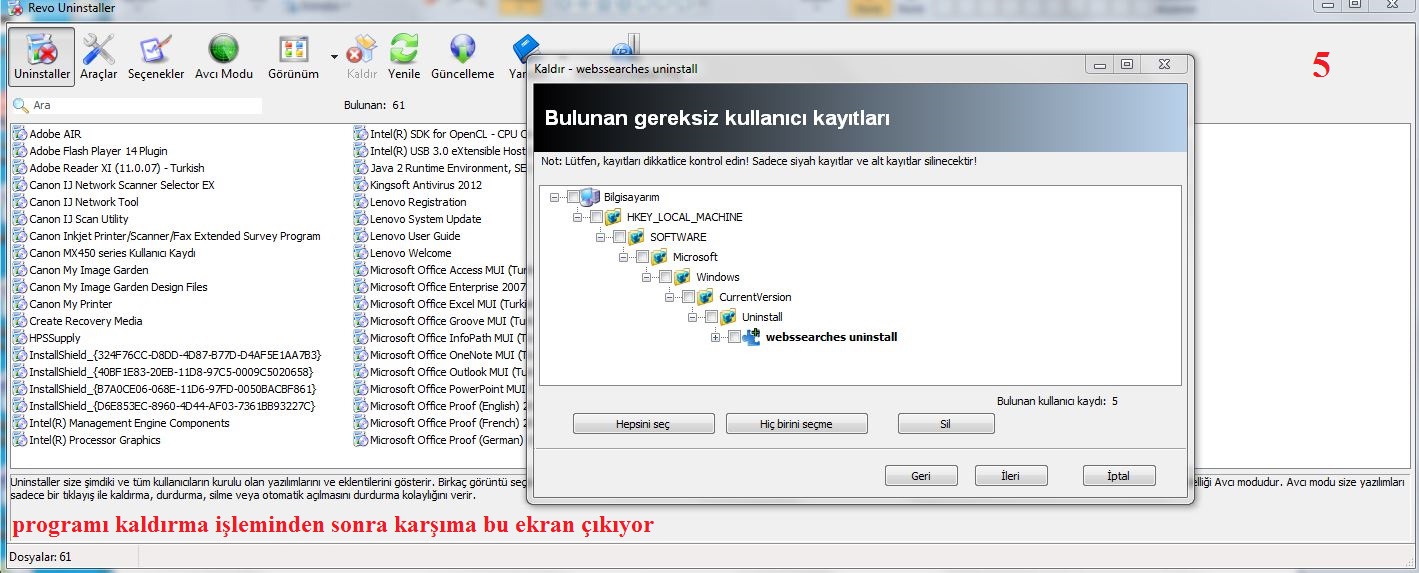Collapse the SOFTWARE tree node
The image size is (1419, 573).
[x=600, y=237]
